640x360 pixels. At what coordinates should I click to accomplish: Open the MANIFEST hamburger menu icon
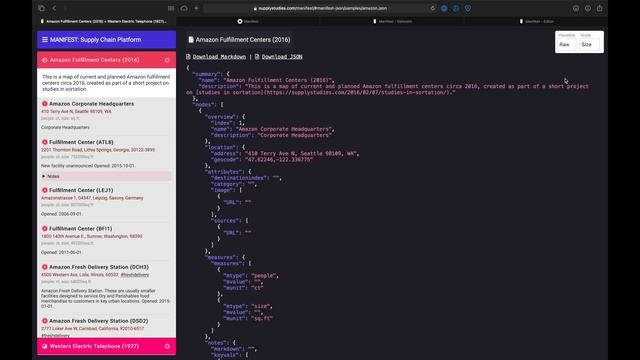(45, 40)
